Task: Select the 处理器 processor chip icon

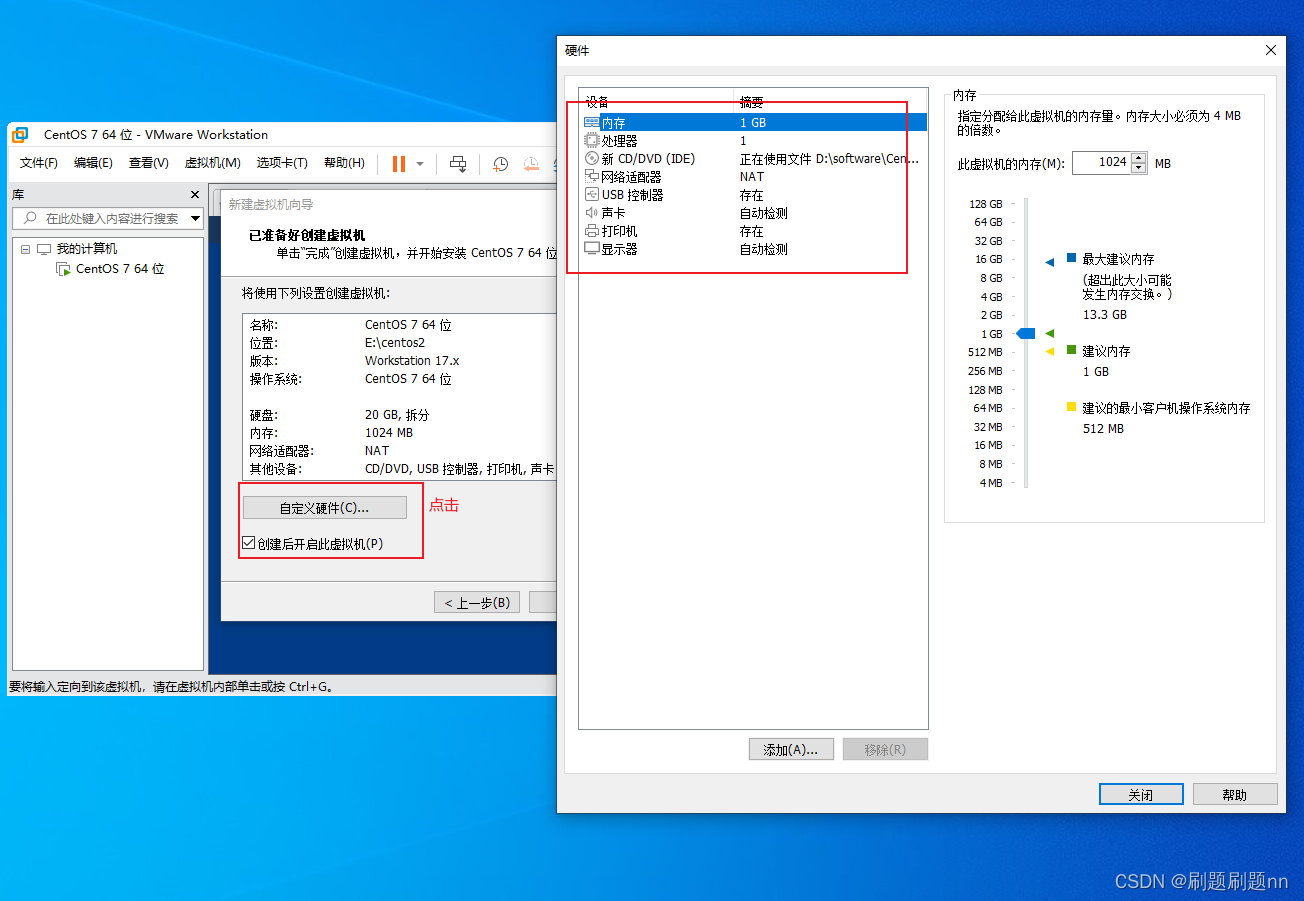Action: pos(592,141)
